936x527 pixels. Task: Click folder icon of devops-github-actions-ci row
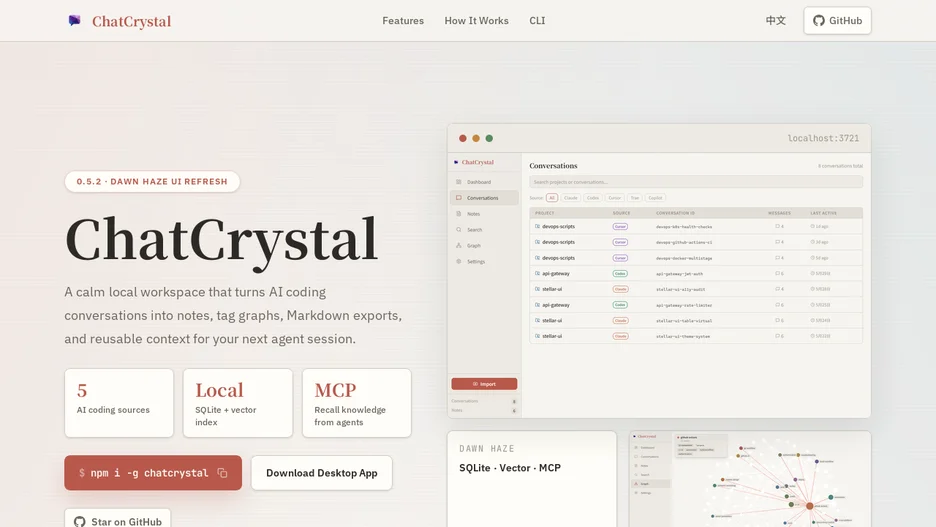pos(537,242)
